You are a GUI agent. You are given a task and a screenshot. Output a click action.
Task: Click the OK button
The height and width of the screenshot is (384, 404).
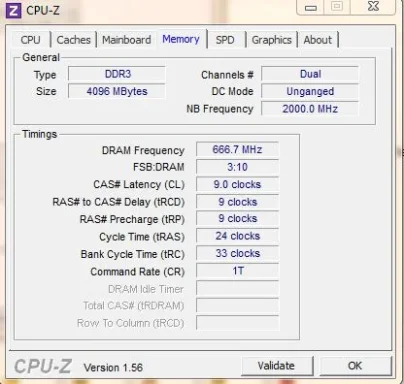pyautogui.click(x=355, y=366)
